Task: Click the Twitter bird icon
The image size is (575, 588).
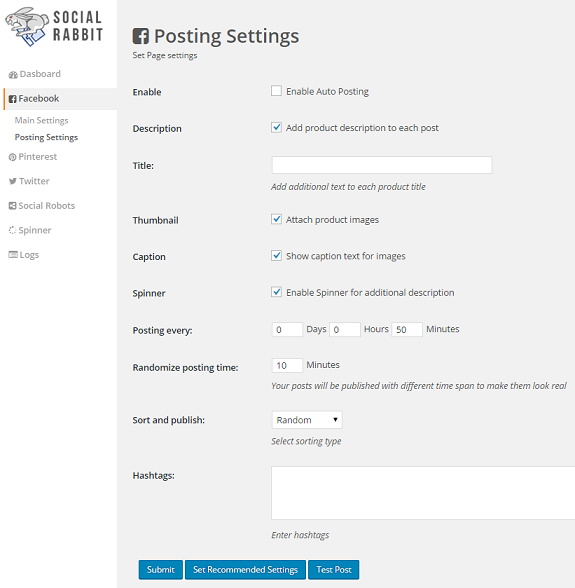Action: click(x=13, y=182)
